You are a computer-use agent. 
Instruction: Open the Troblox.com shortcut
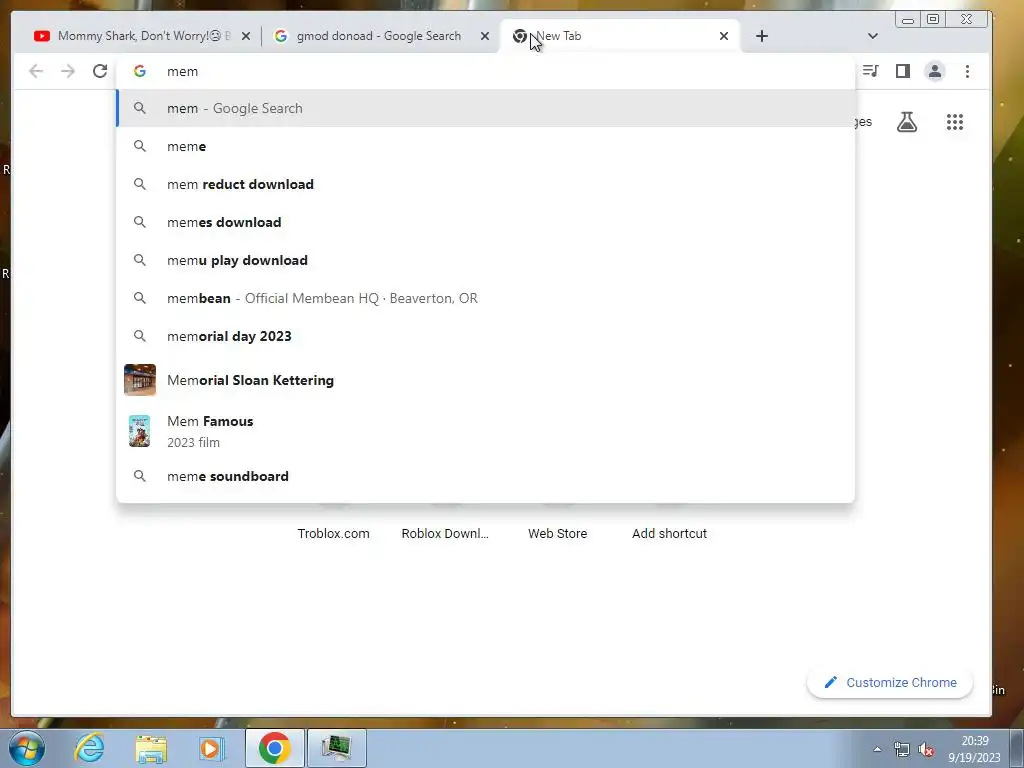pos(333,533)
